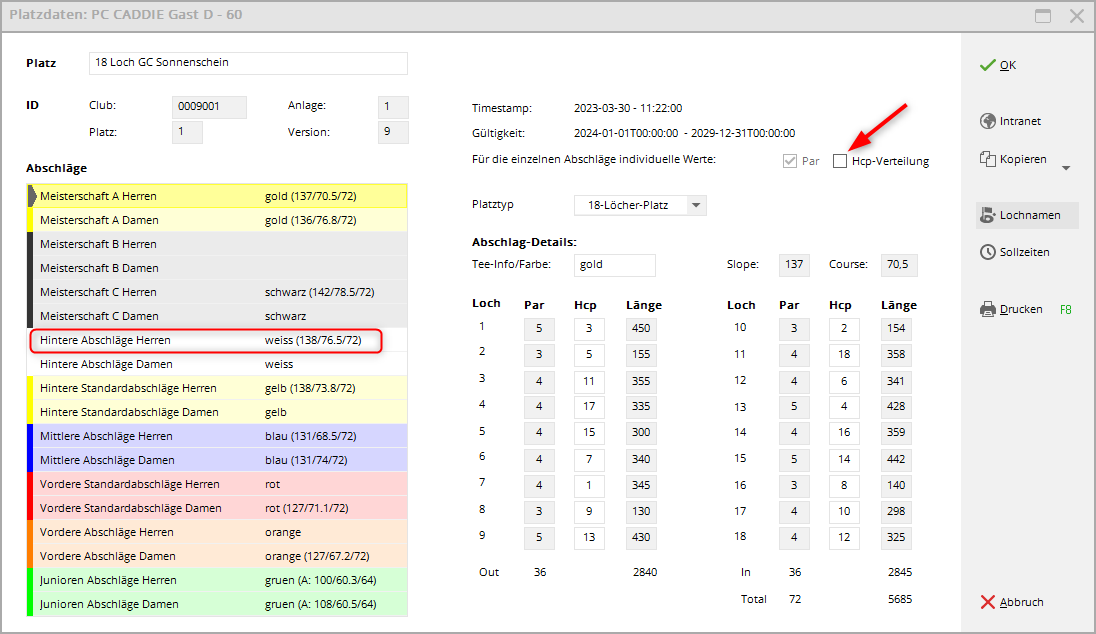The image size is (1096, 634).
Task: Click the Hcp field for hole 1
Action: [589, 329]
